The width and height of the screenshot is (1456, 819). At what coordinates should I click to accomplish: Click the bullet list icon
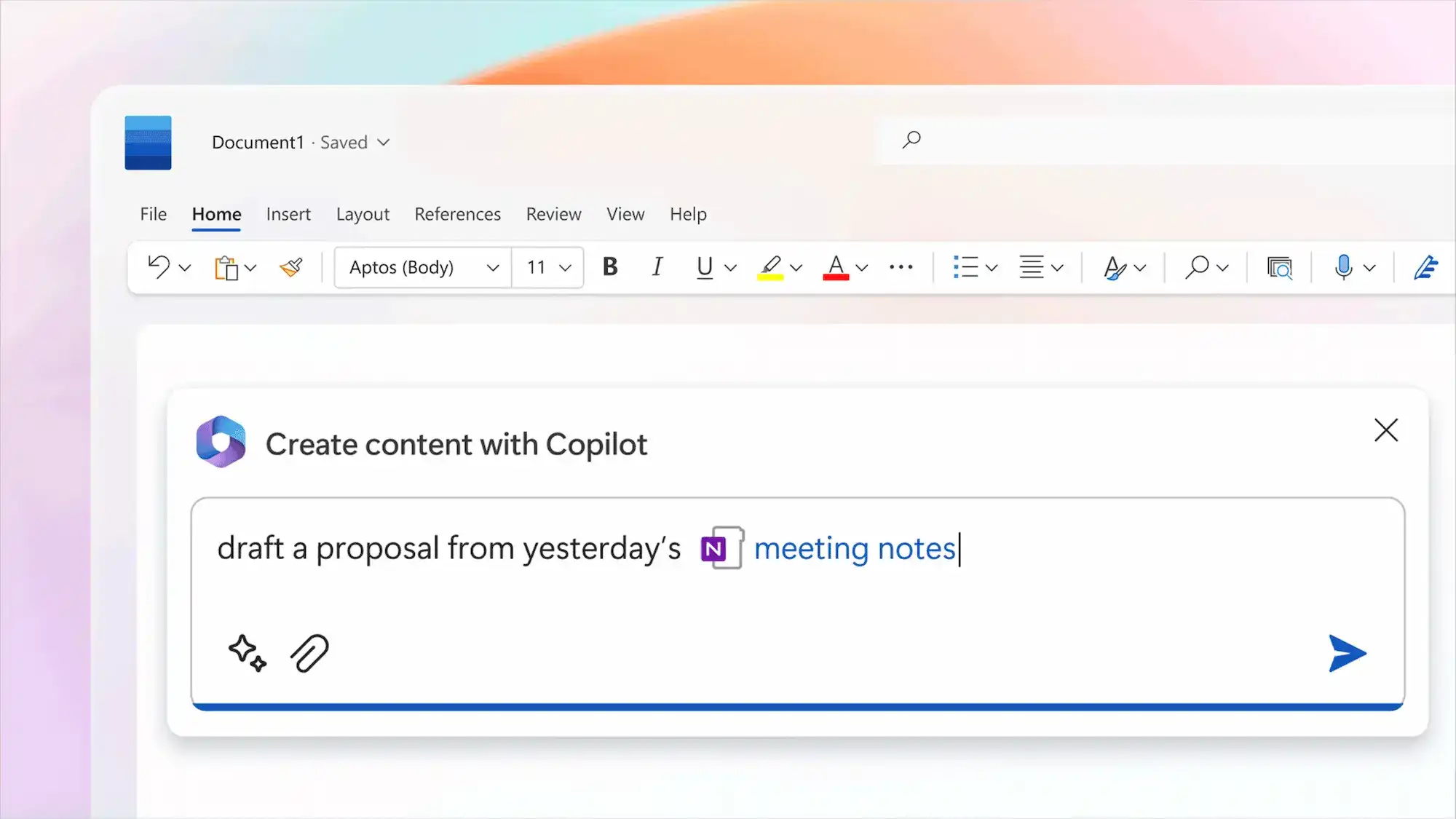pyautogui.click(x=965, y=267)
